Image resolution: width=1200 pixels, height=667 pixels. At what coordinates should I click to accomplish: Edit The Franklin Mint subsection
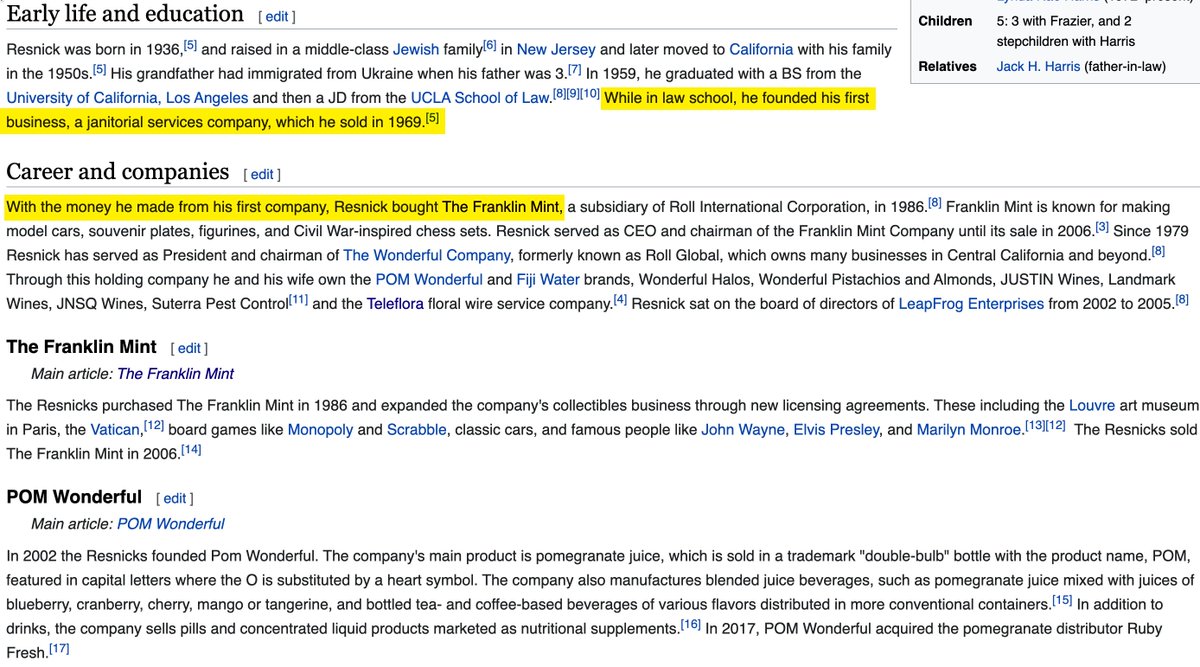coord(189,348)
